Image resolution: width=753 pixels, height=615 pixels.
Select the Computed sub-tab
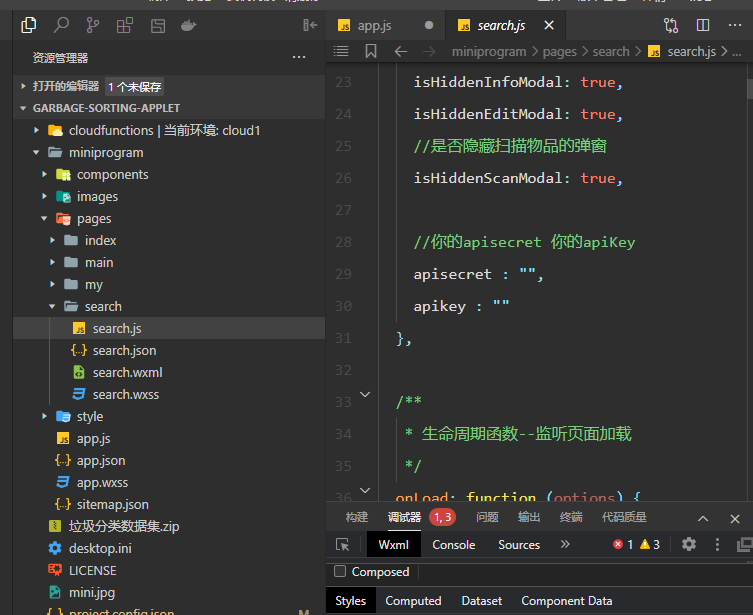coord(413,601)
